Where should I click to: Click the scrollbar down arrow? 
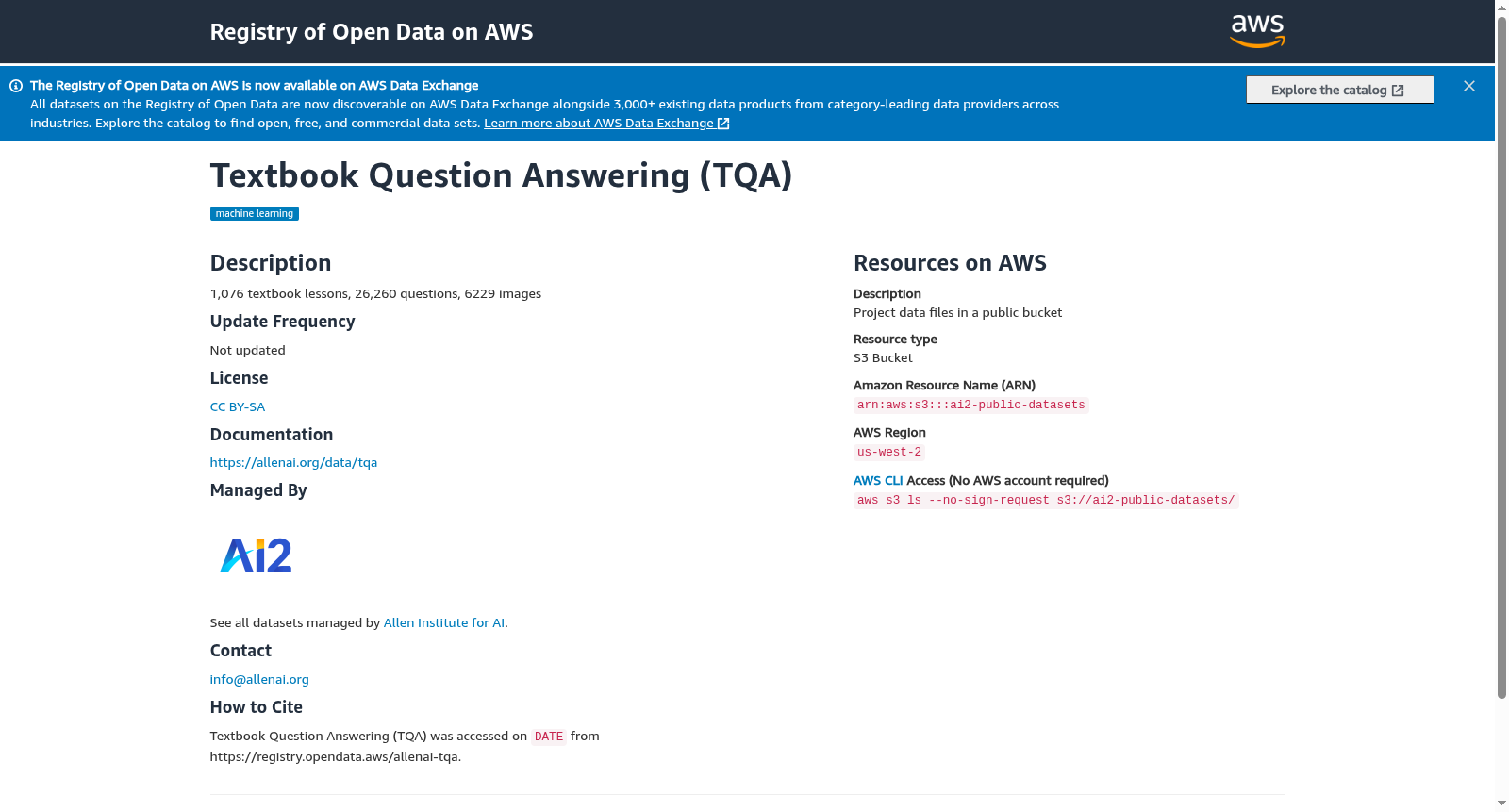coord(1501,804)
